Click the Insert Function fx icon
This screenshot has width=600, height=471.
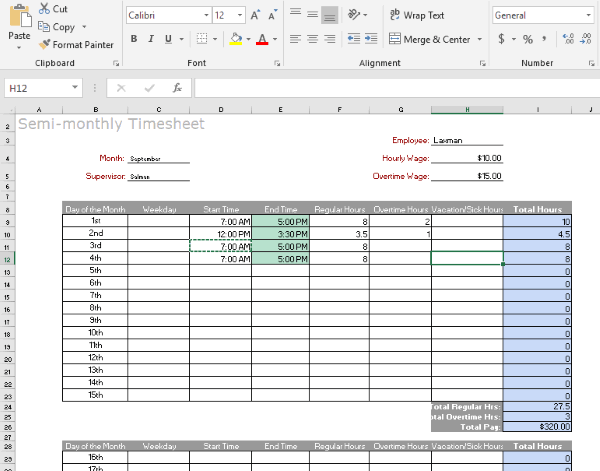click(177, 88)
